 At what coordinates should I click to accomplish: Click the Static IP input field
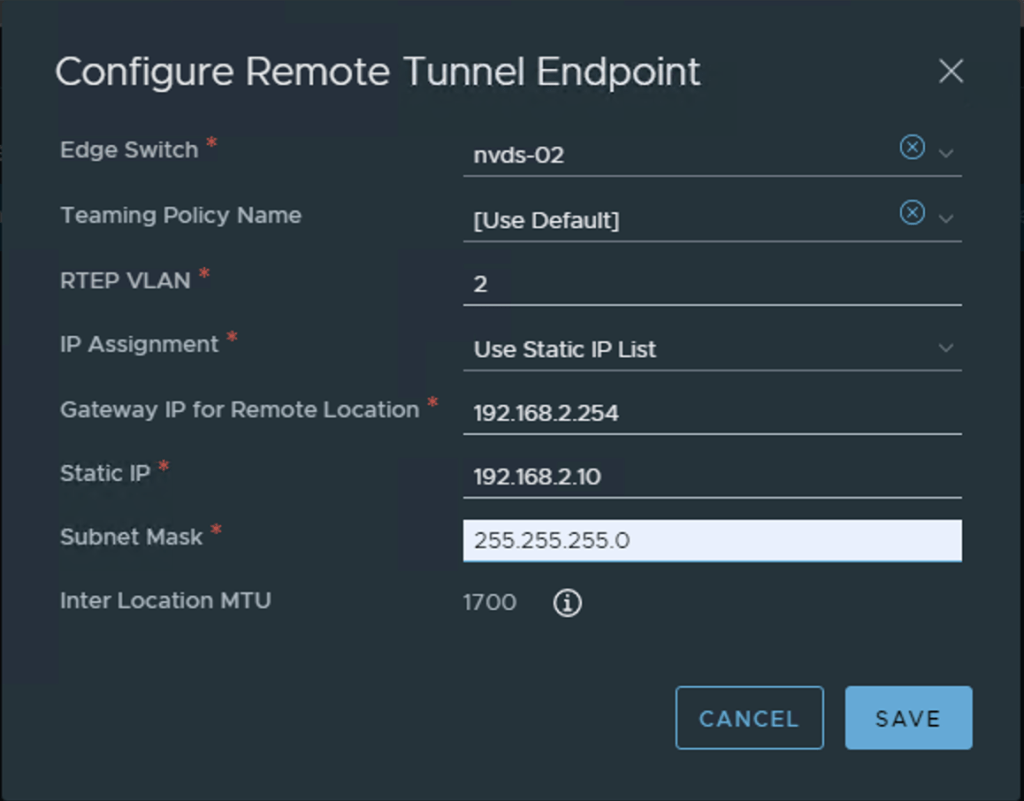[x=711, y=477]
